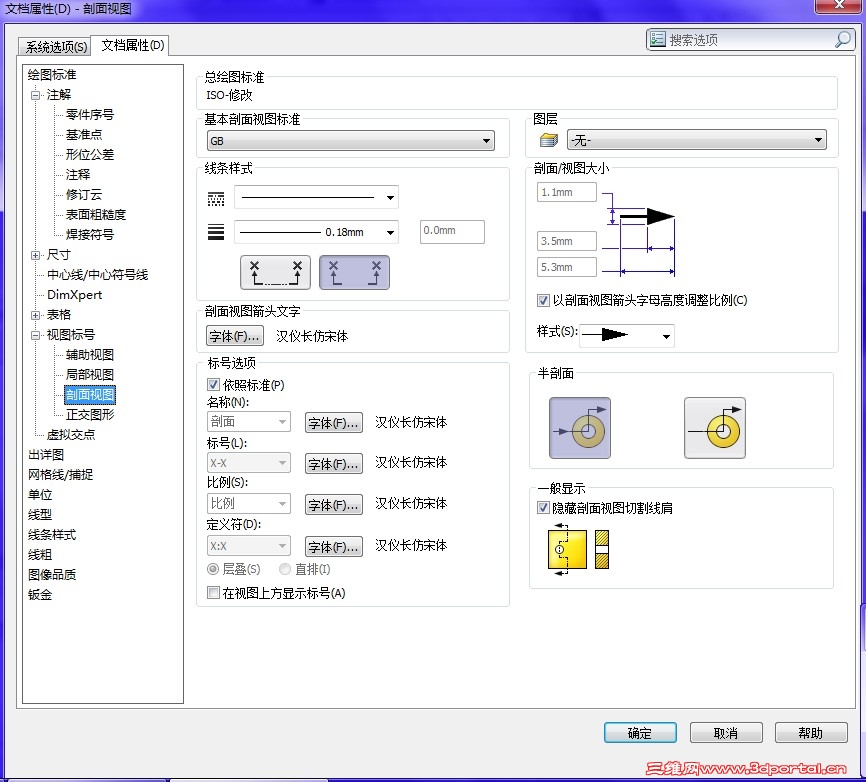Click 字体 button beside 名称 field

[x=334, y=423]
